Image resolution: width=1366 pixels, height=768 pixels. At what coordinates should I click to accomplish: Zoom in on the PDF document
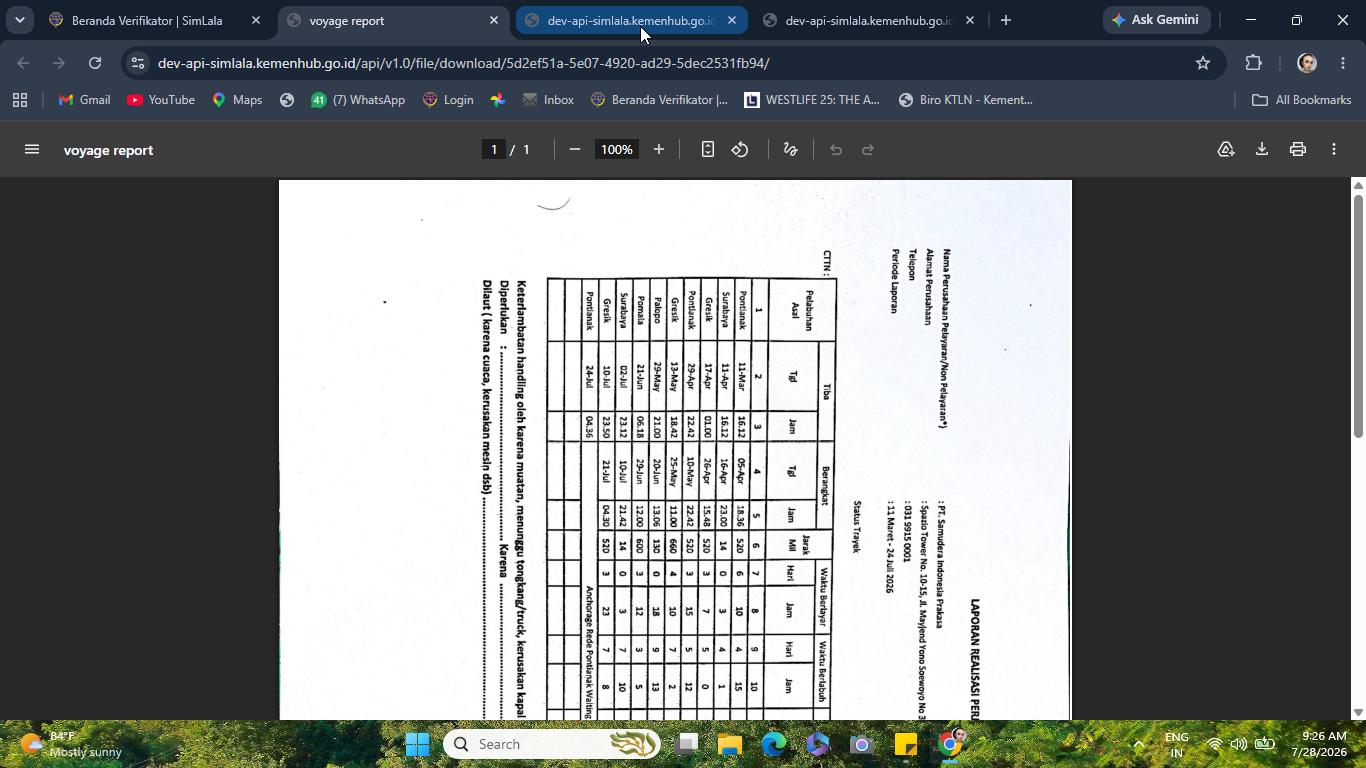click(659, 149)
